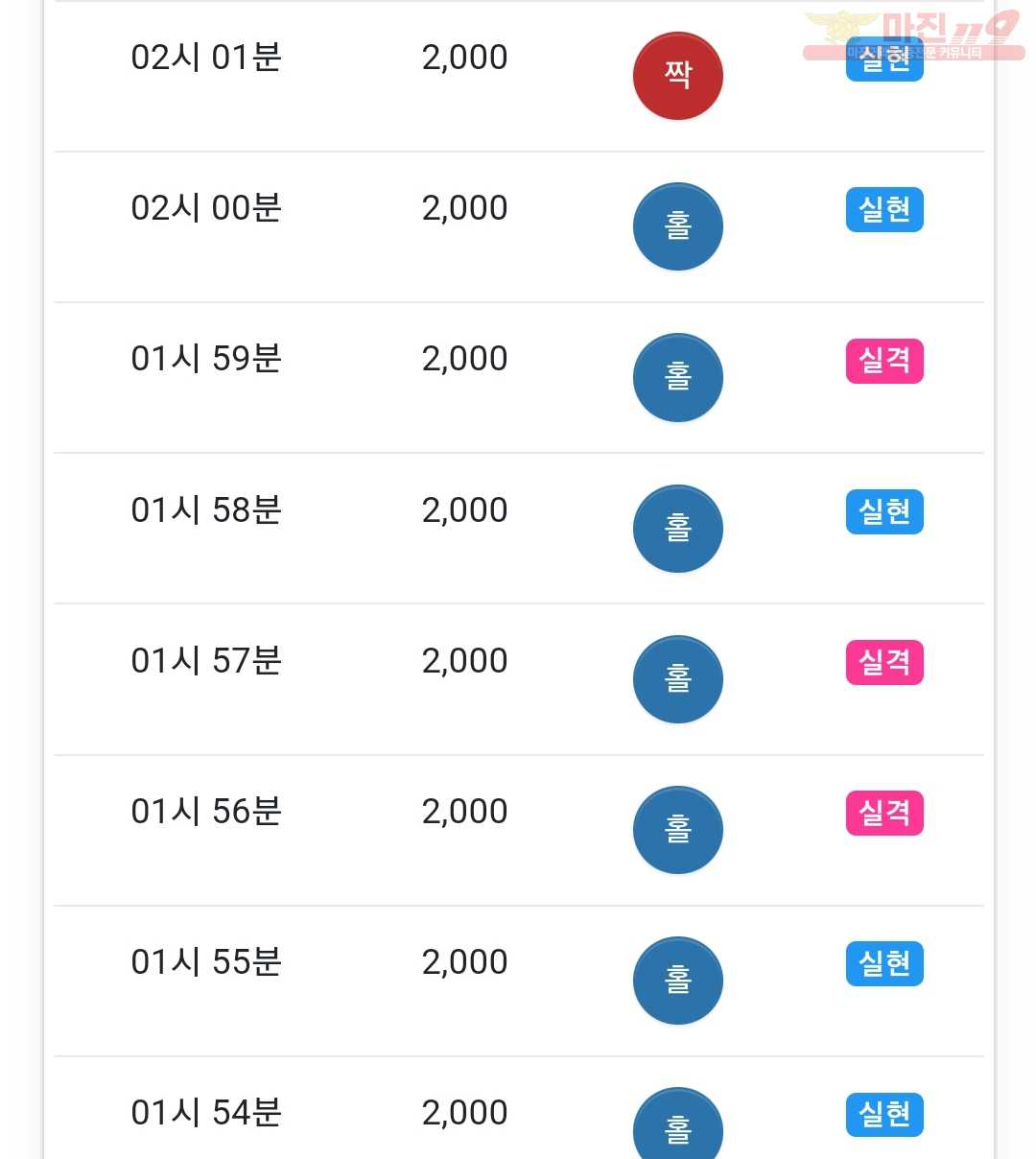The width and height of the screenshot is (1036, 1159).
Task: Click the 2,000 amount in the 01시 56분 row
Action: click(464, 812)
